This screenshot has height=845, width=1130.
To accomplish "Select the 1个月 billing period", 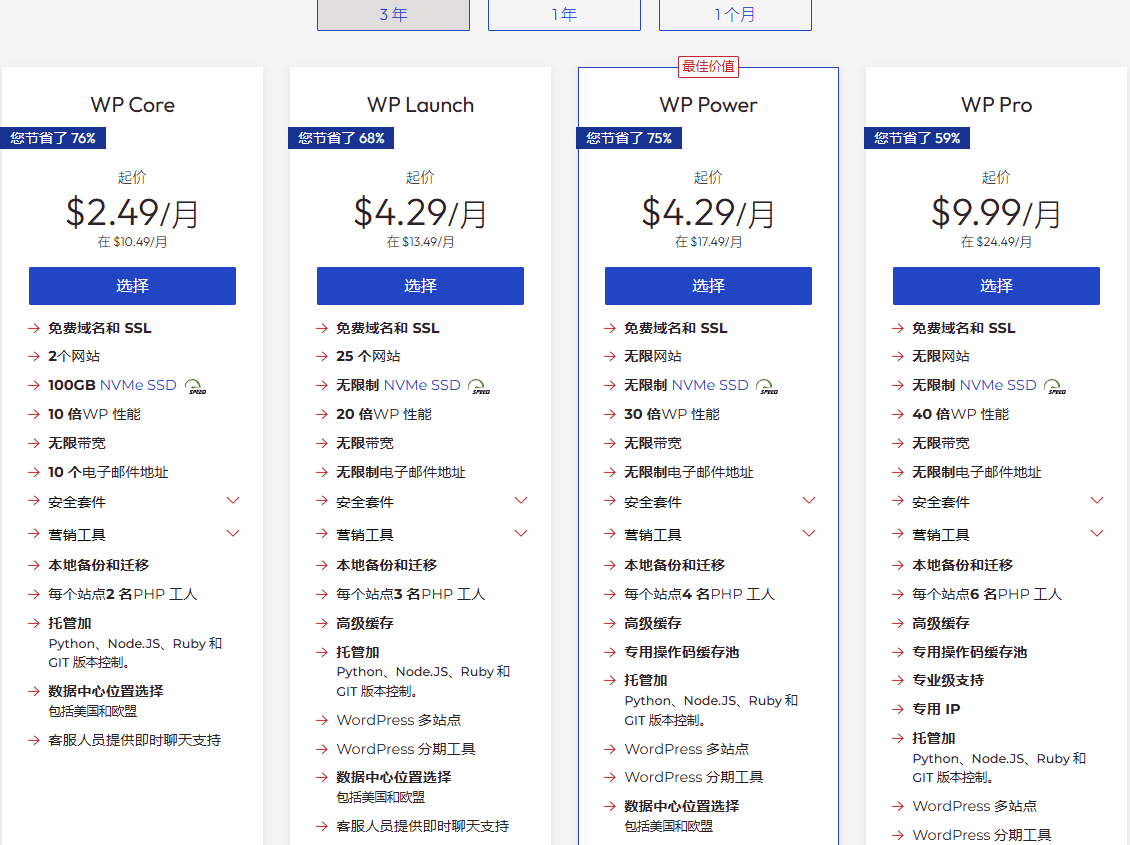I will pos(735,15).
